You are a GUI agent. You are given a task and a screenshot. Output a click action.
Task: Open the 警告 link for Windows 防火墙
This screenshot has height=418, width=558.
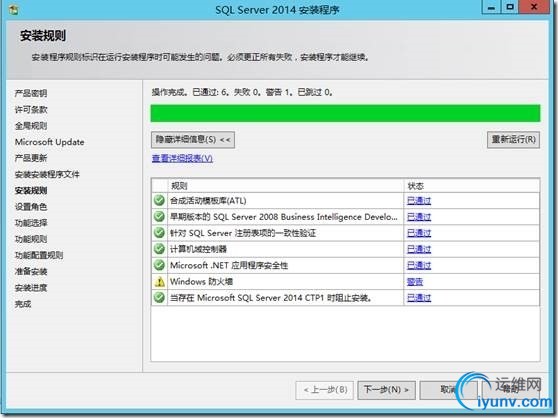tap(415, 282)
